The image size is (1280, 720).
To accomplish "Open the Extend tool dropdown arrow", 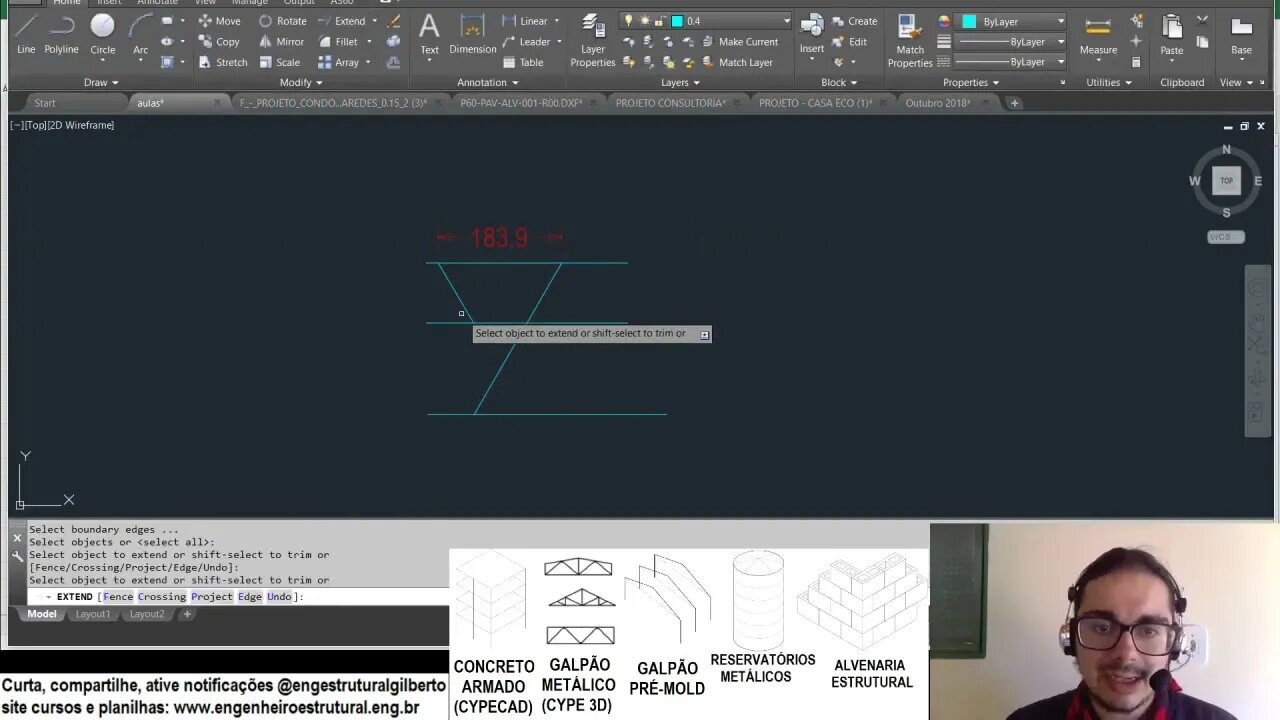I will [x=375, y=21].
